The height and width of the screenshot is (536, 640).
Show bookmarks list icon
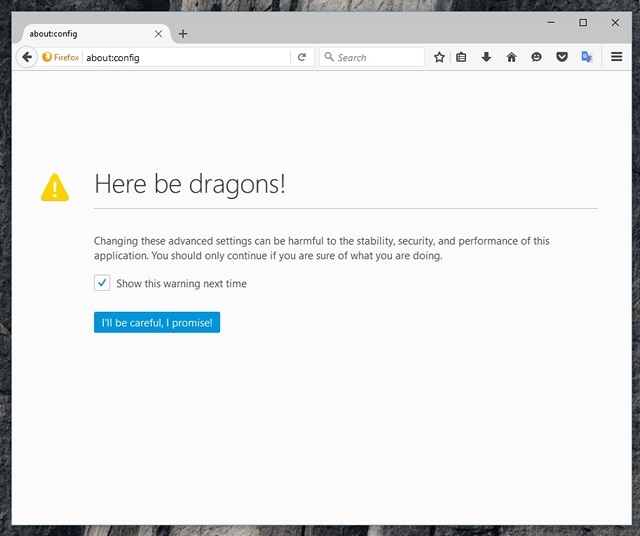[461, 57]
